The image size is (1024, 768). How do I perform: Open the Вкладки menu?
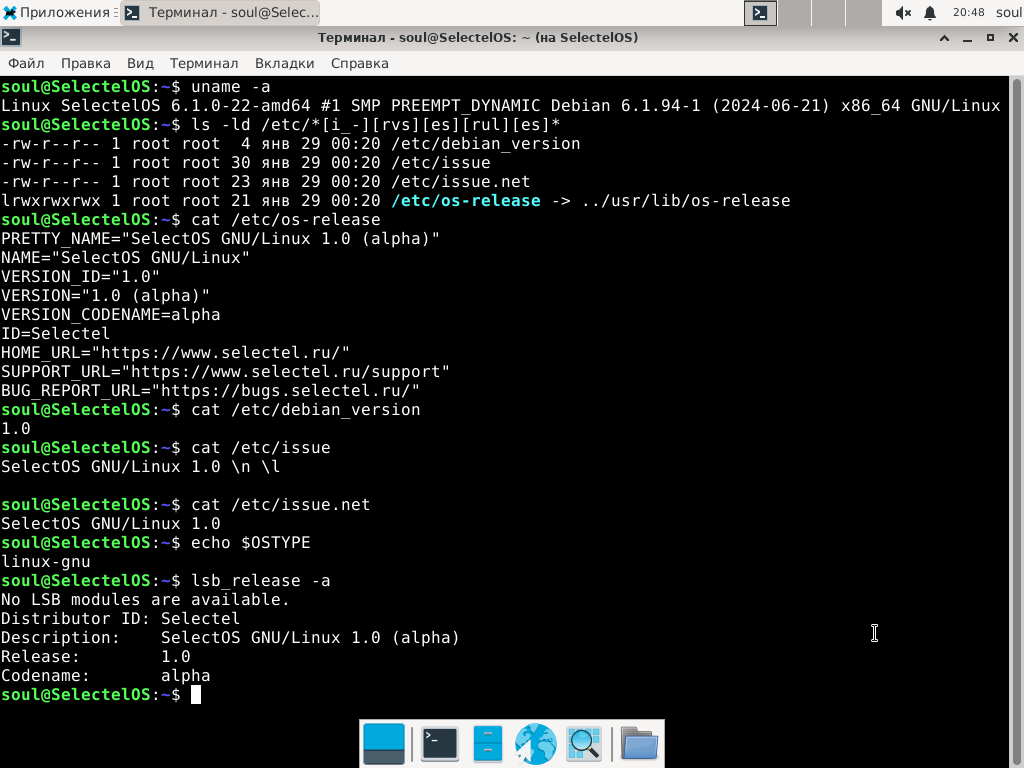point(284,63)
